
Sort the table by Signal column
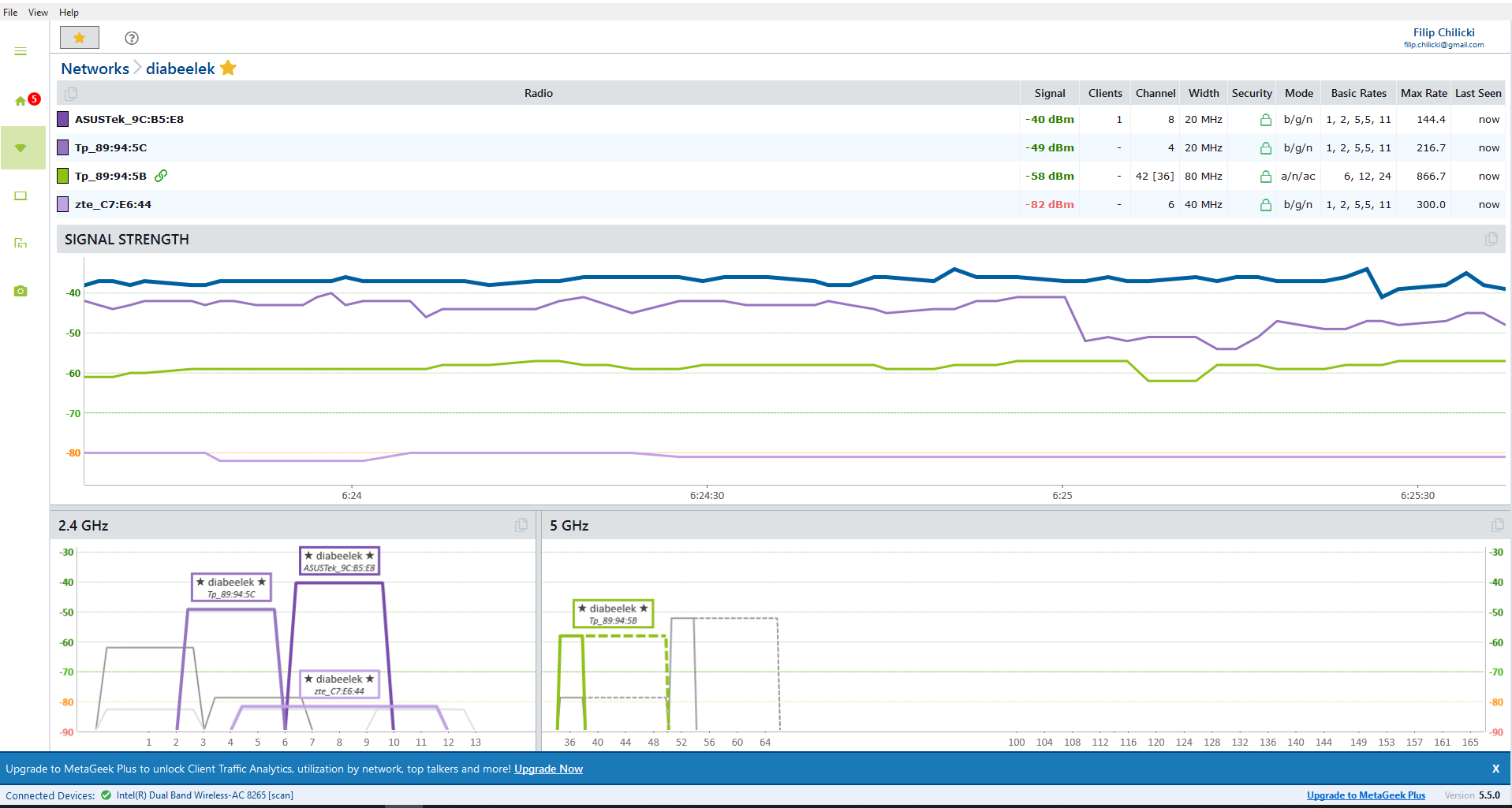[1050, 93]
